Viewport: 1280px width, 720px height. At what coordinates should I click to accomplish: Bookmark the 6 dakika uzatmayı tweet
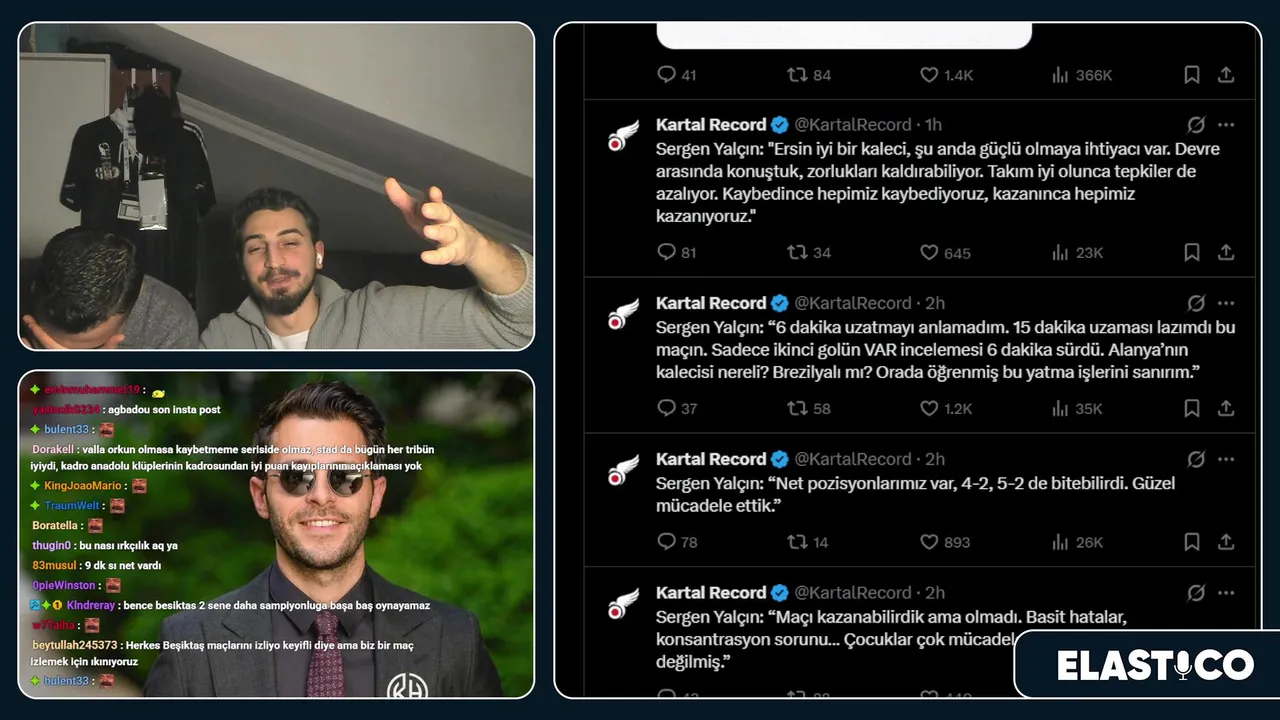(1191, 408)
